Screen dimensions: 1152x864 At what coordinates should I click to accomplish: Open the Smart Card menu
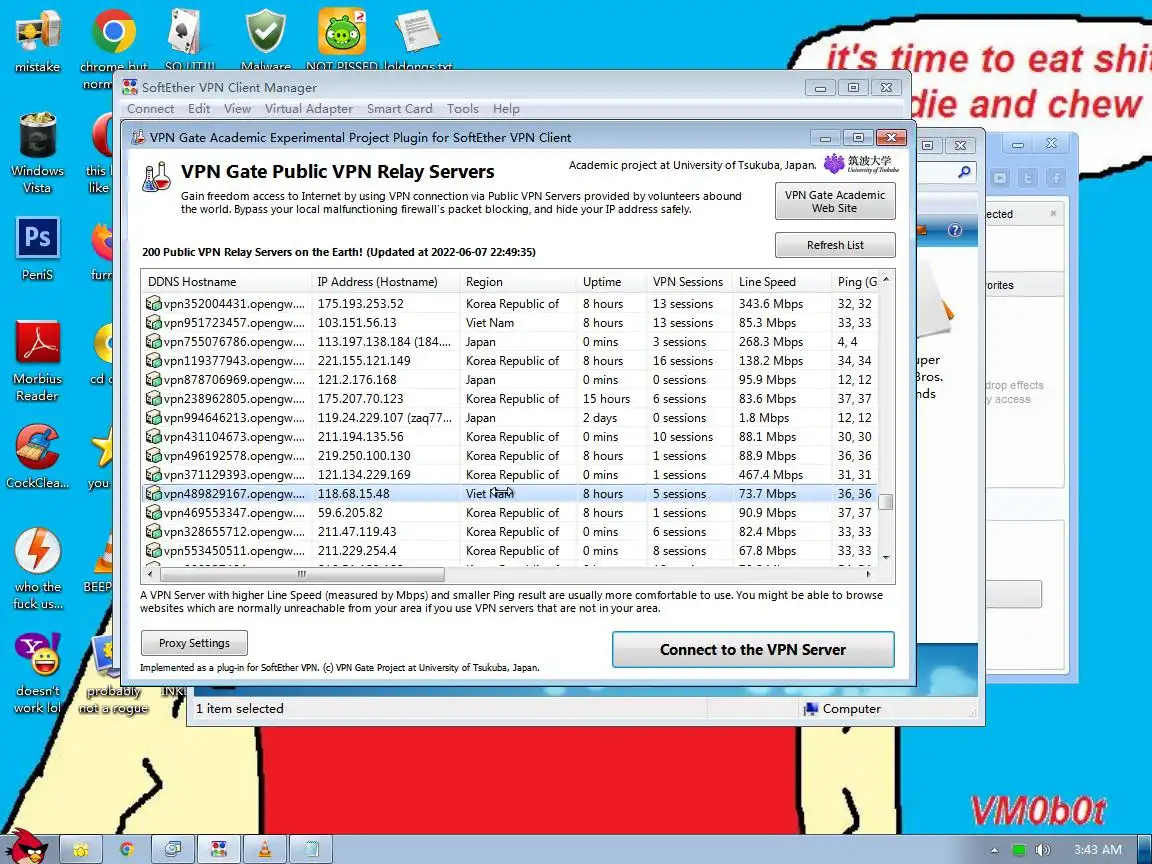[400, 109]
